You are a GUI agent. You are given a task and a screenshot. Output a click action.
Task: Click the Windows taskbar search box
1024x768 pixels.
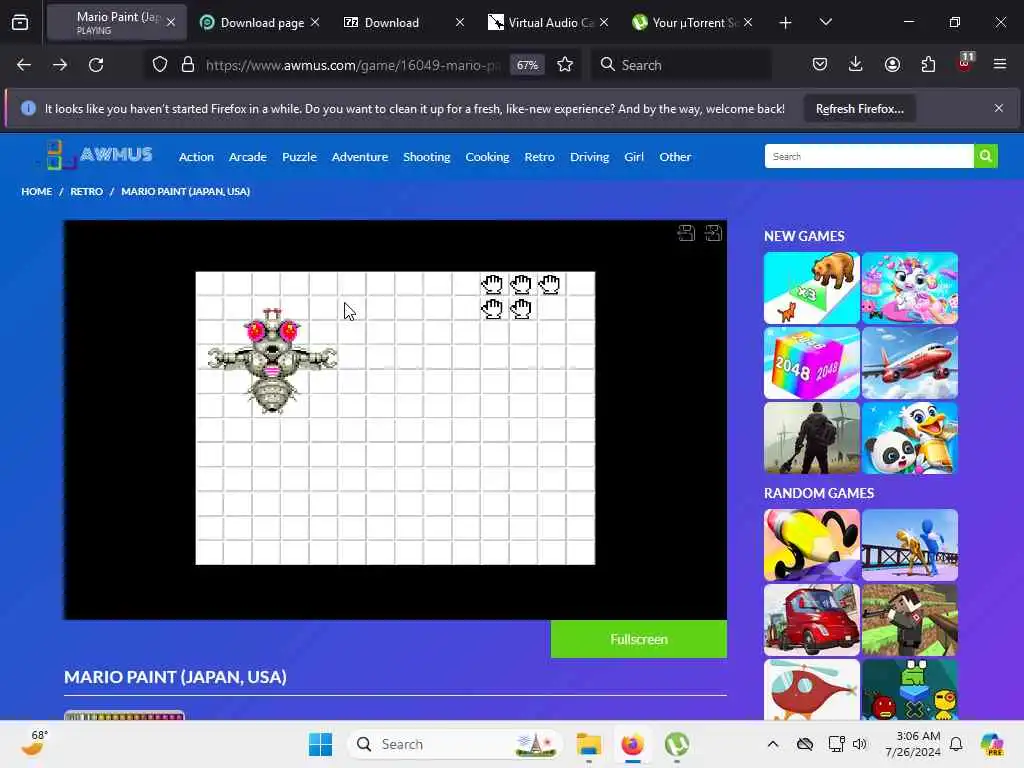(455, 744)
